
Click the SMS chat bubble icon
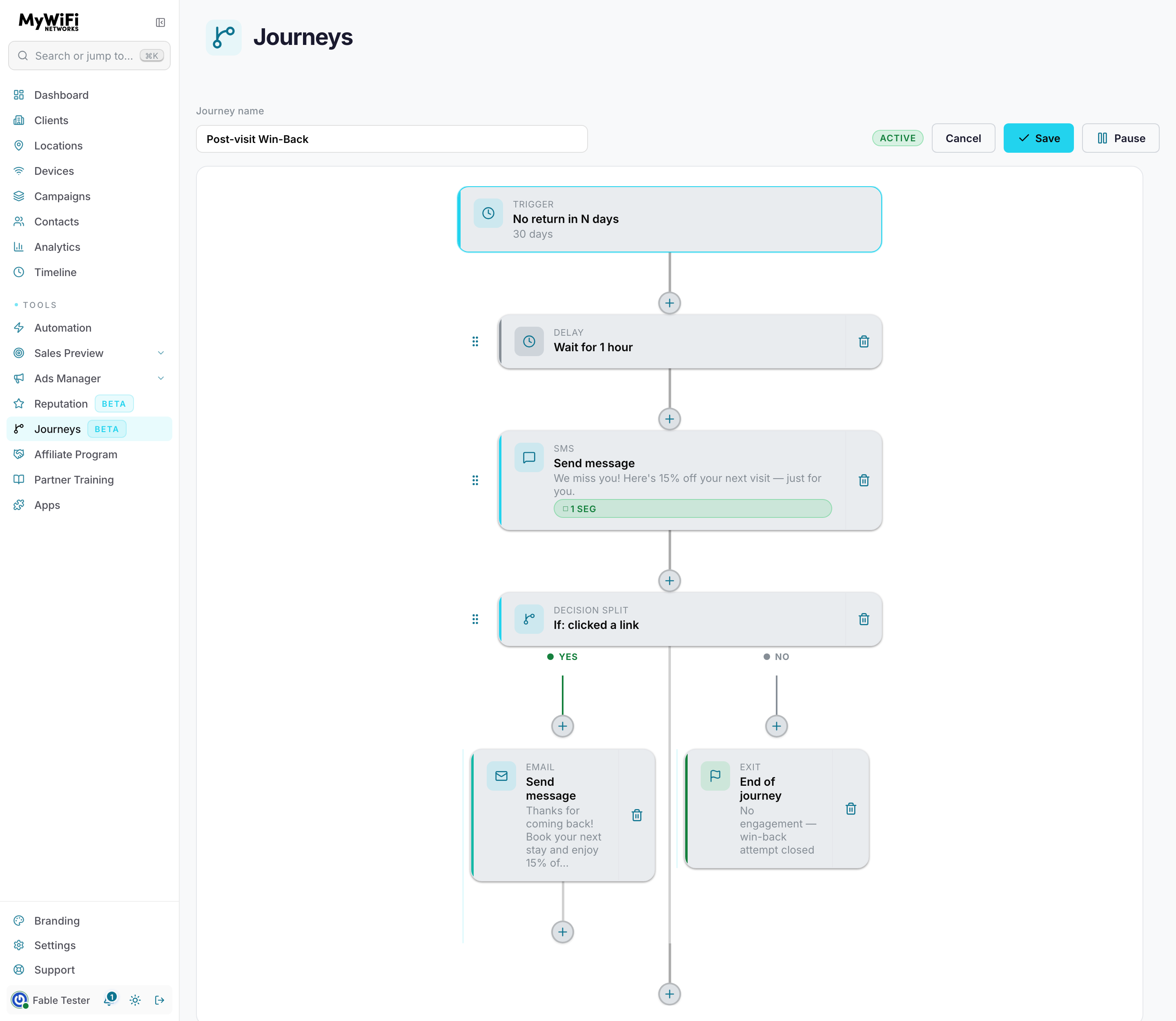coord(529,457)
